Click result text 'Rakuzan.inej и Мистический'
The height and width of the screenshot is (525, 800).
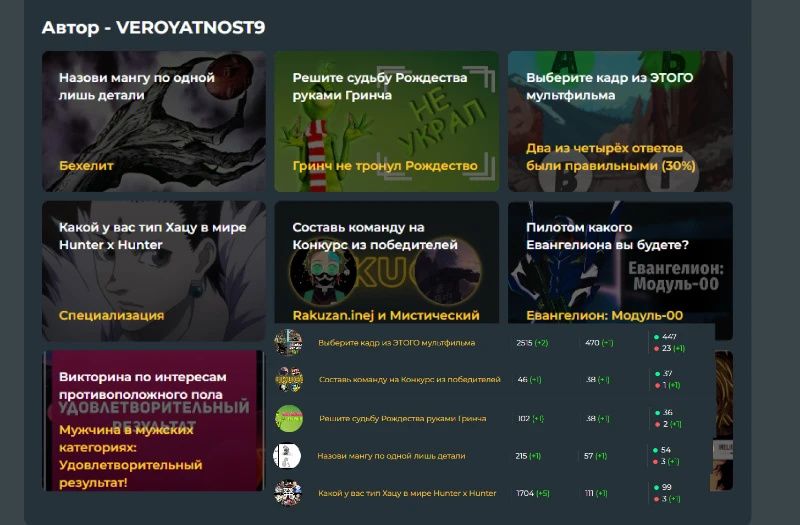pos(386,315)
